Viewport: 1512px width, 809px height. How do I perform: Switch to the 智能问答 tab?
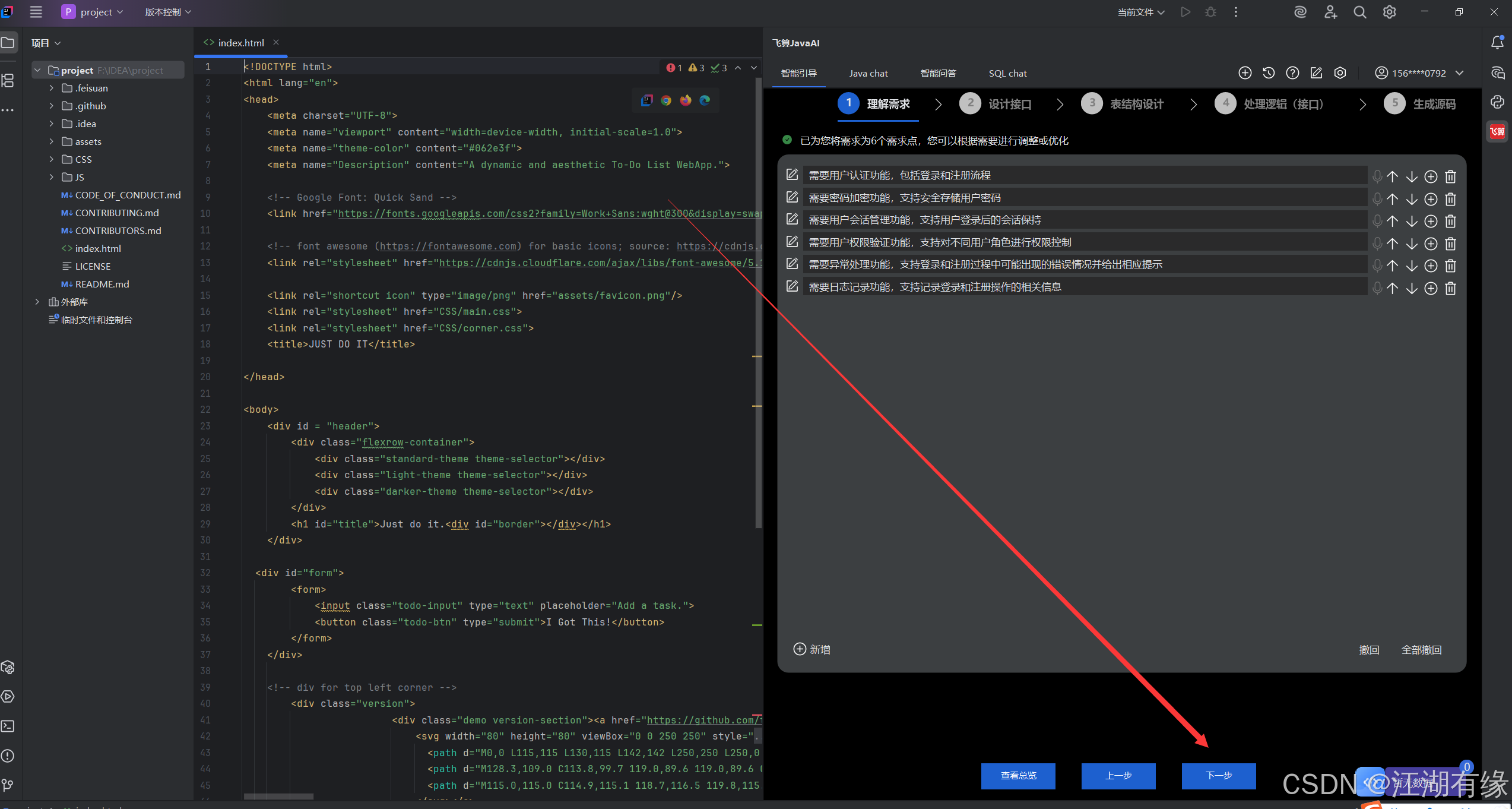pyautogui.click(x=938, y=73)
